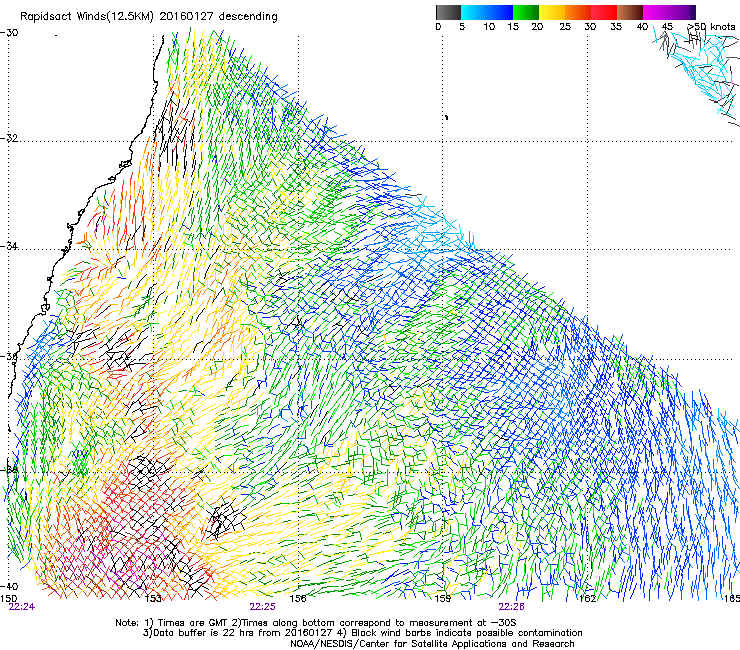Click the 'Note: 1) Times are GMT' line
This screenshot has width=740, height=650.
click(316, 623)
